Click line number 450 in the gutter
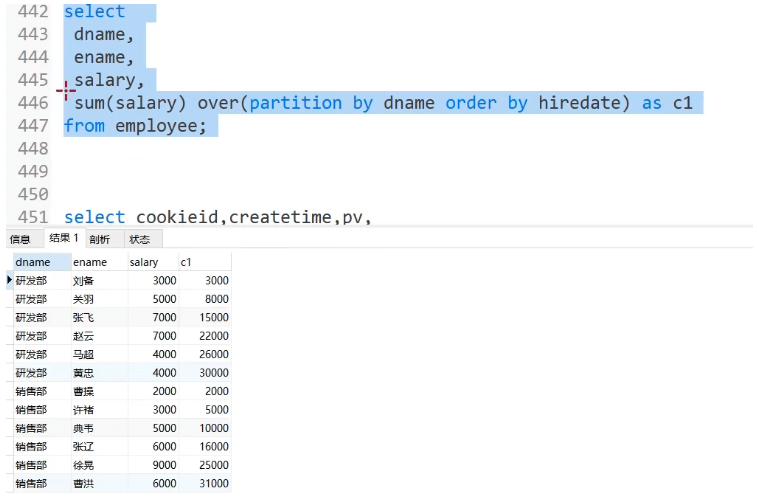Viewport: 757px width, 502px height. pos(33,195)
